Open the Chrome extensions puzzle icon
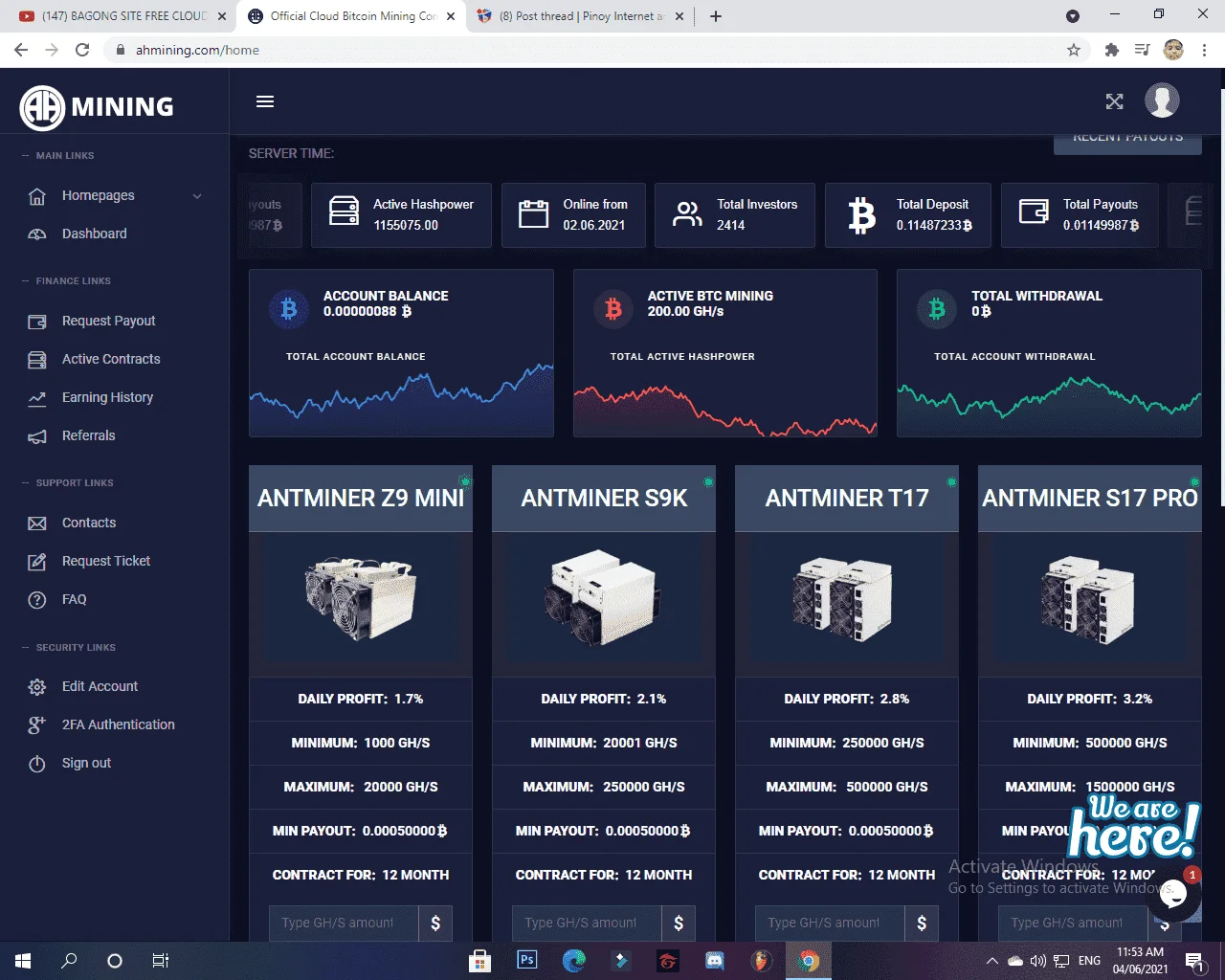The height and width of the screenshot is (980, 1225). click(1111, 50)
